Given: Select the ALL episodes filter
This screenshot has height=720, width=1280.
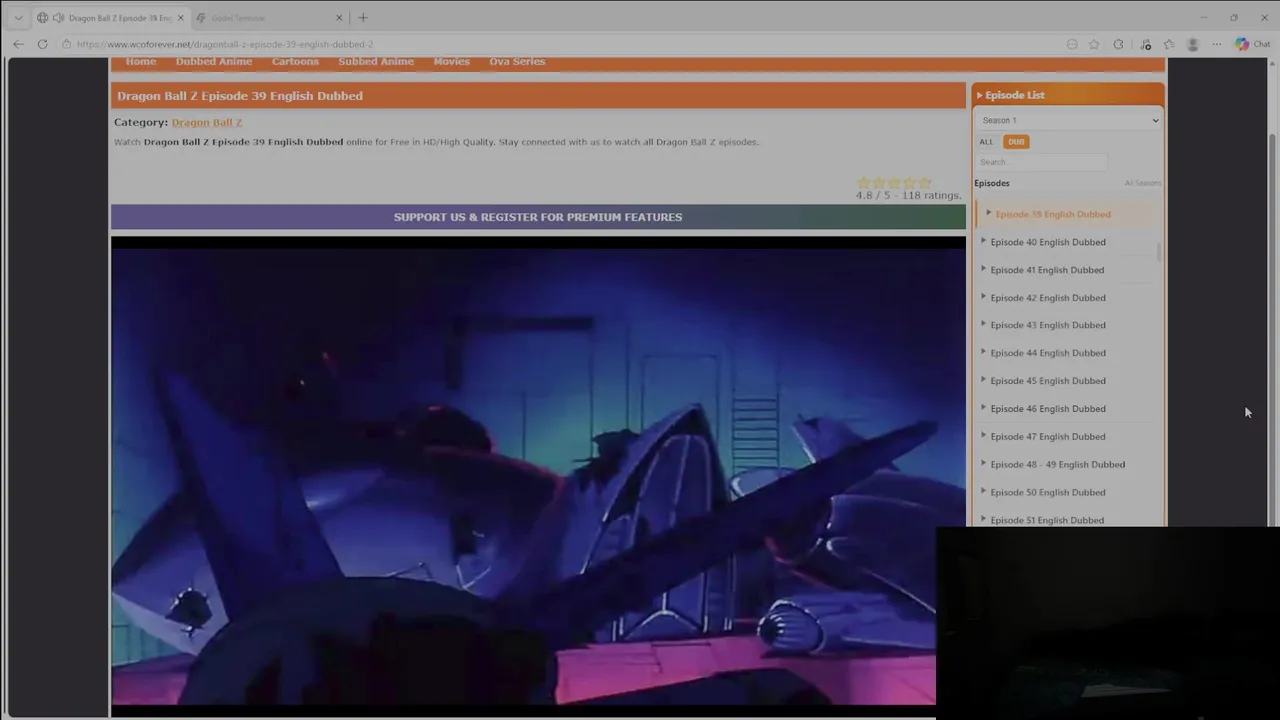Looking at the screenshot, I should (x=986, y=142).
